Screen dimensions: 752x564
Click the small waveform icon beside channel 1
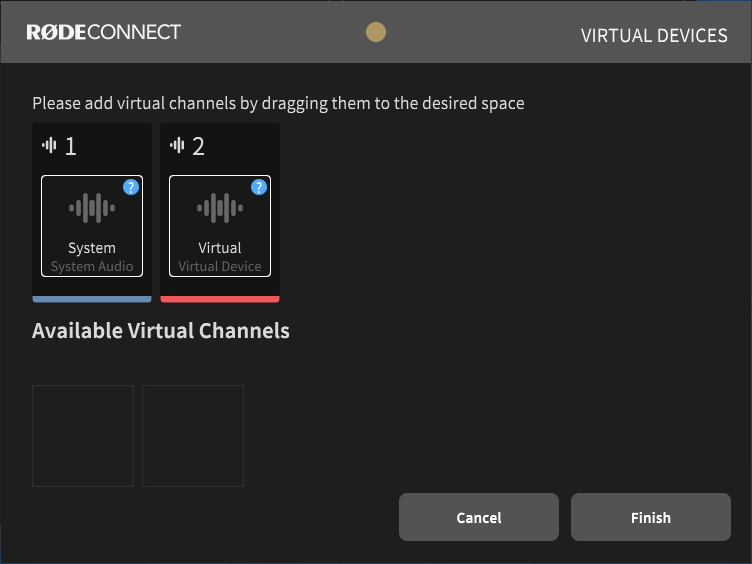49,146
